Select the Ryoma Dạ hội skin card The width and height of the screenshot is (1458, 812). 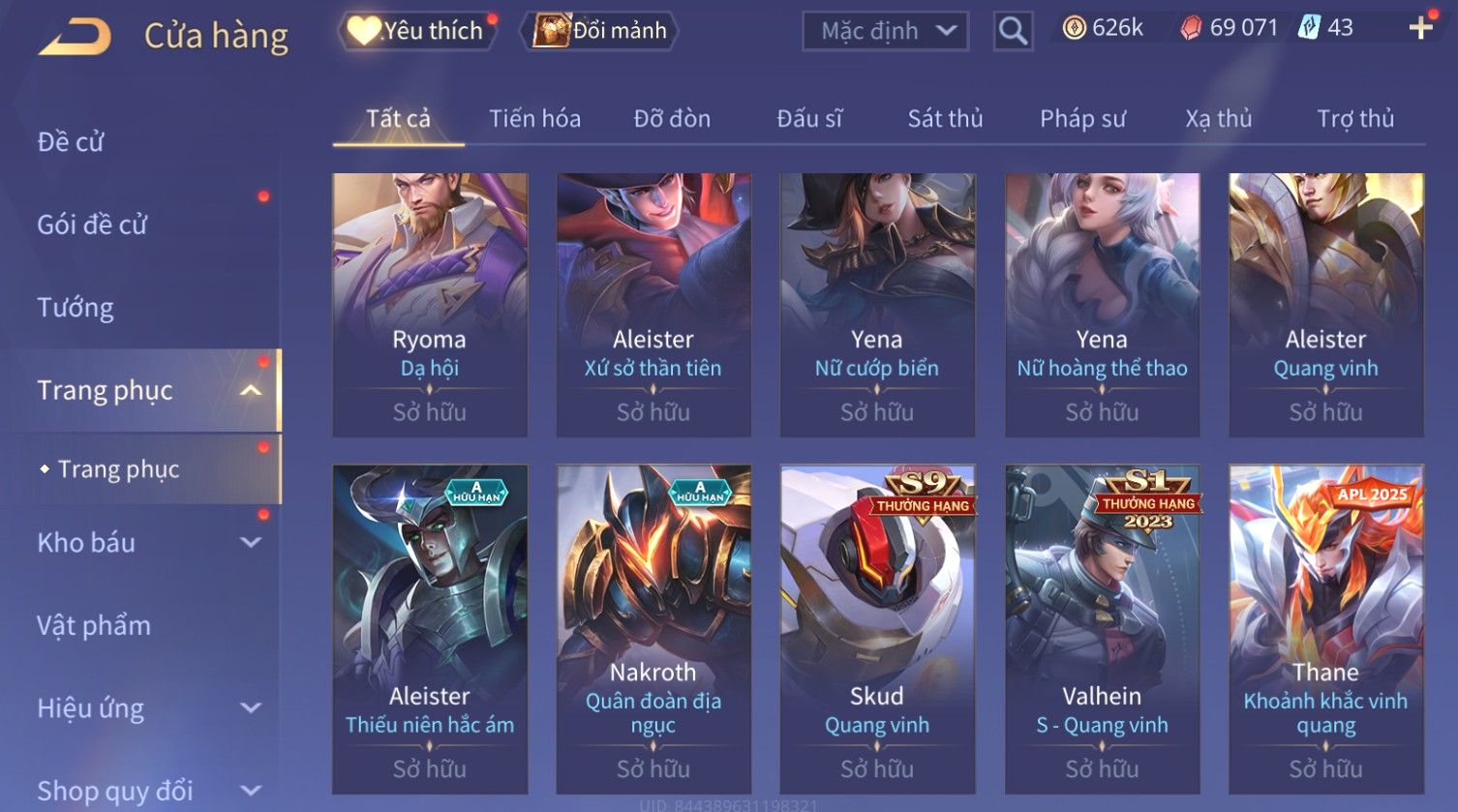coord(430,305)
